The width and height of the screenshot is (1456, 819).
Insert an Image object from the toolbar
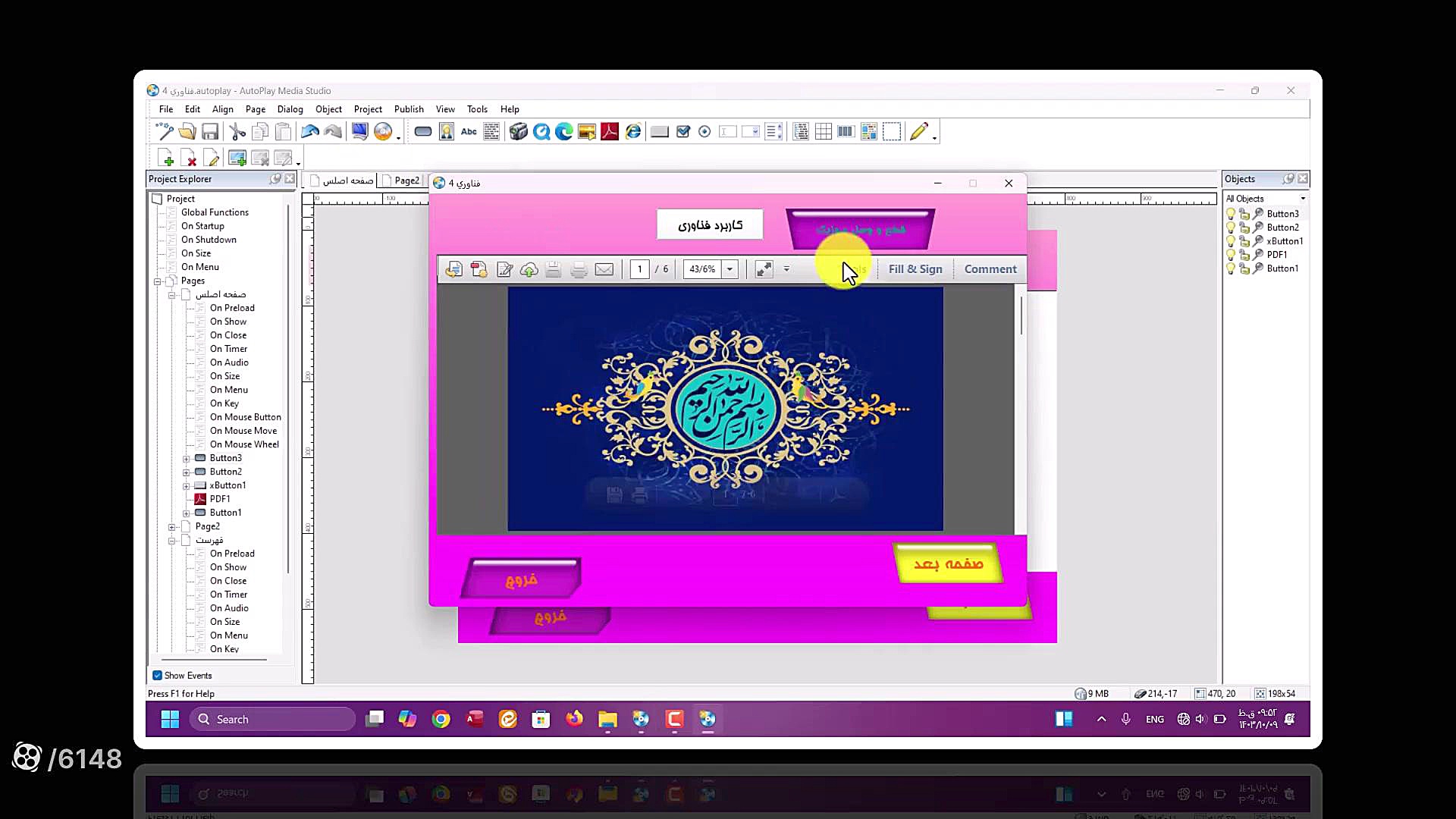pyautogui.click(x=447, y=132)
